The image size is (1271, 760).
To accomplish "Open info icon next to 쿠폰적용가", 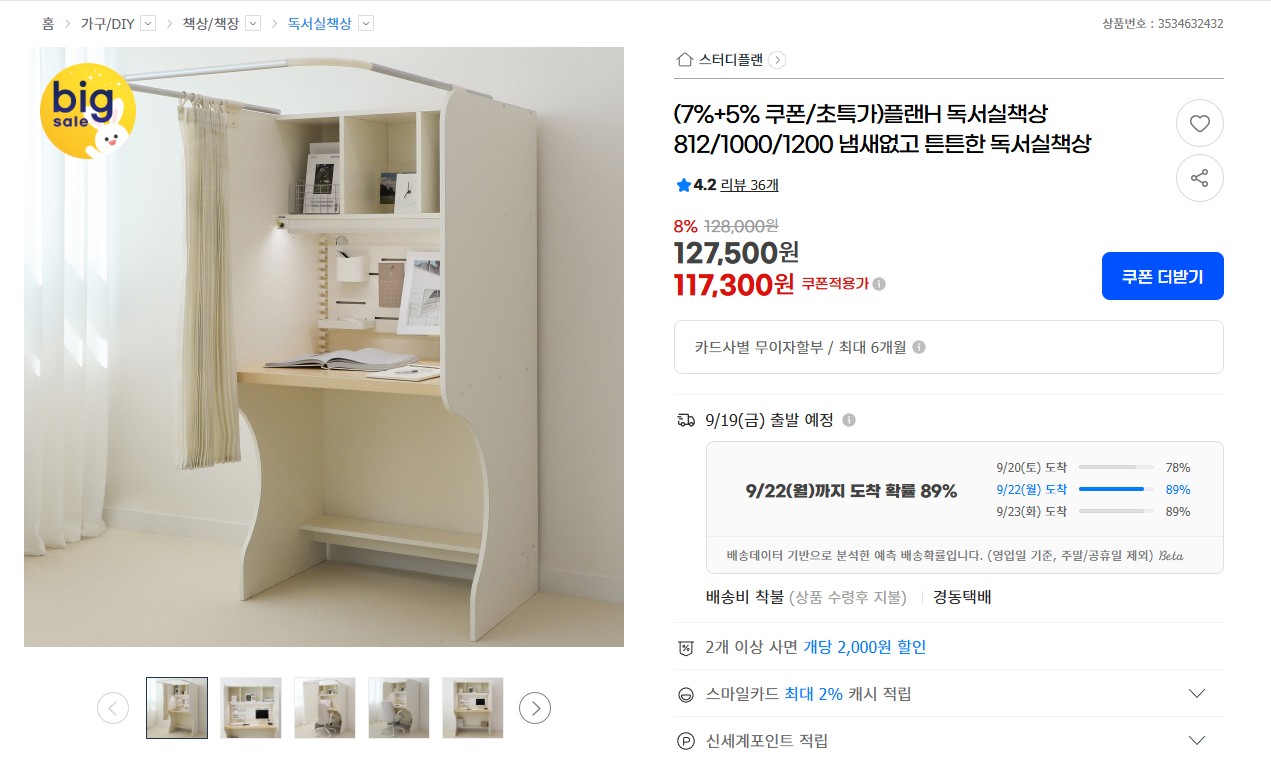I will tap(879, 284).
